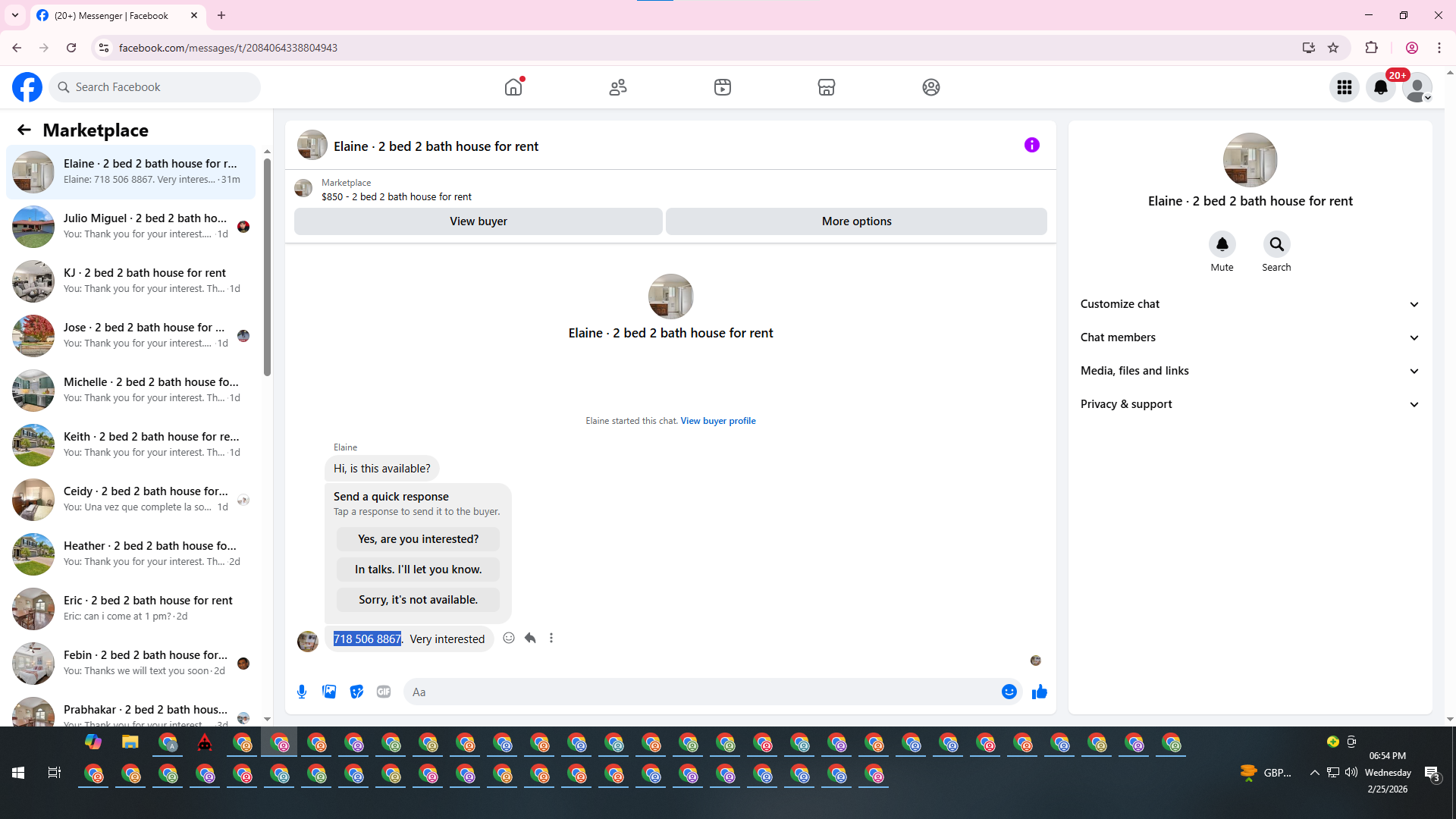1456x819 pixels.
Task: Open Friends tab in top navigation
Action: point(618,87)
